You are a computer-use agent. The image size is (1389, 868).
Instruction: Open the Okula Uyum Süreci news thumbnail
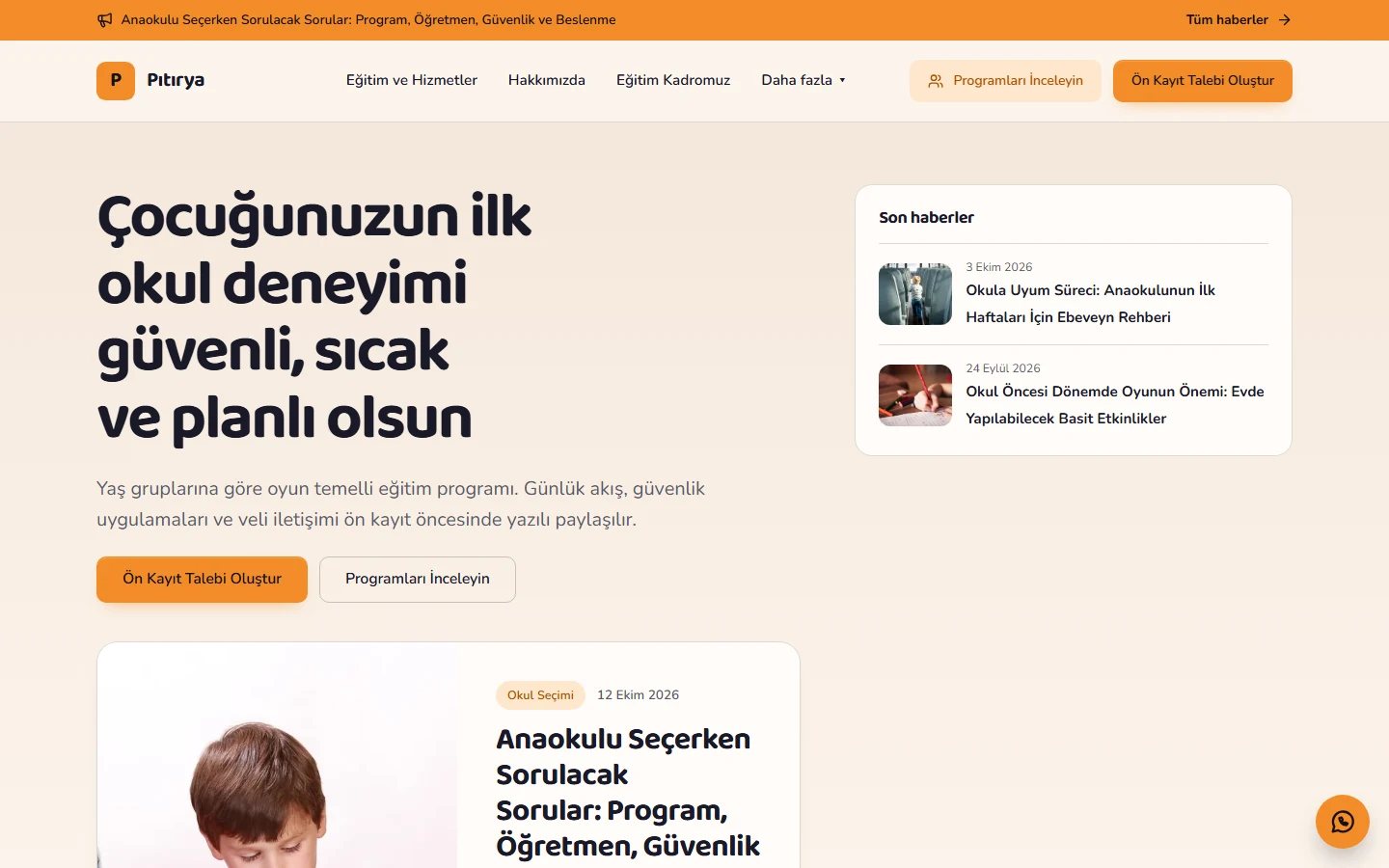click(x=915, y=294)
